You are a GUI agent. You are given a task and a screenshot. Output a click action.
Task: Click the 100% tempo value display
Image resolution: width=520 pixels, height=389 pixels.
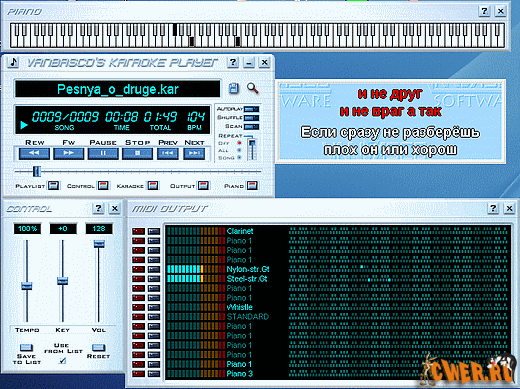(27, 229)
